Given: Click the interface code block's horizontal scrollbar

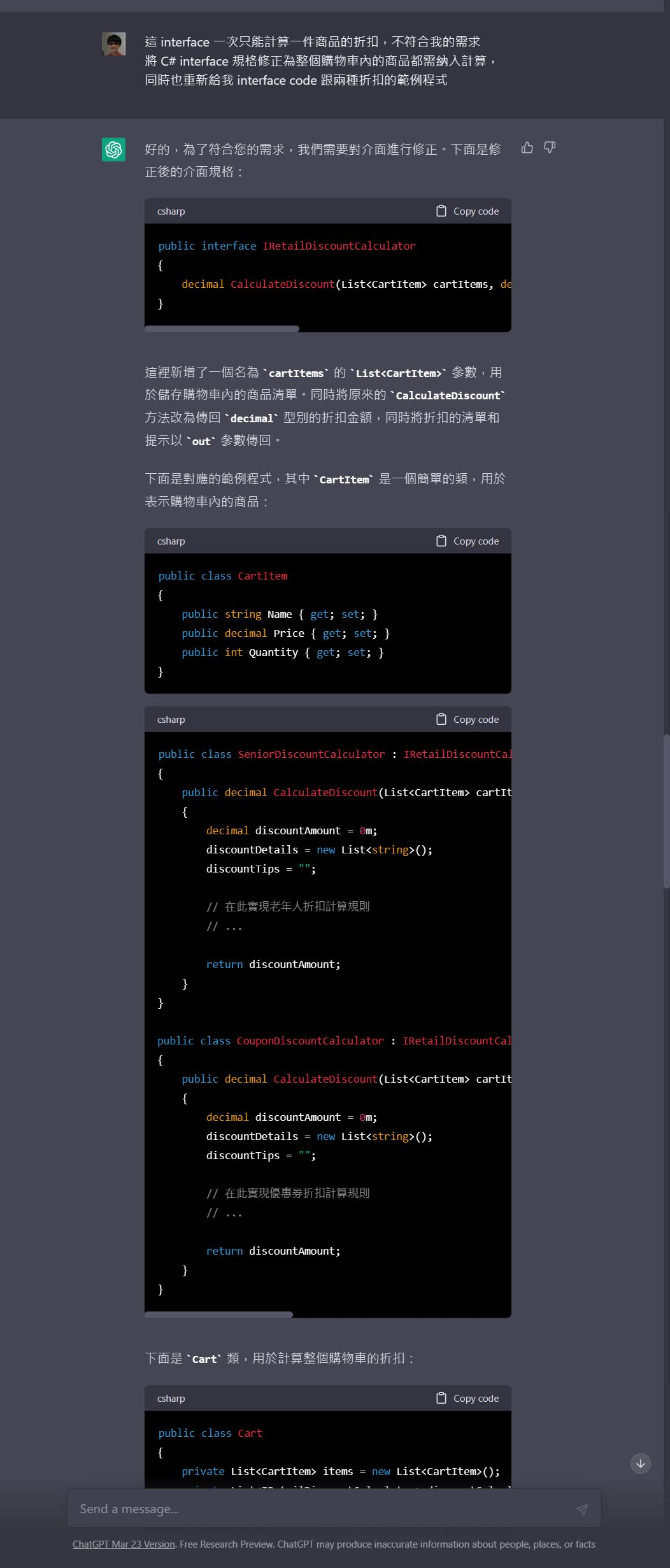Looking at the screenshot, I should 222,329.
